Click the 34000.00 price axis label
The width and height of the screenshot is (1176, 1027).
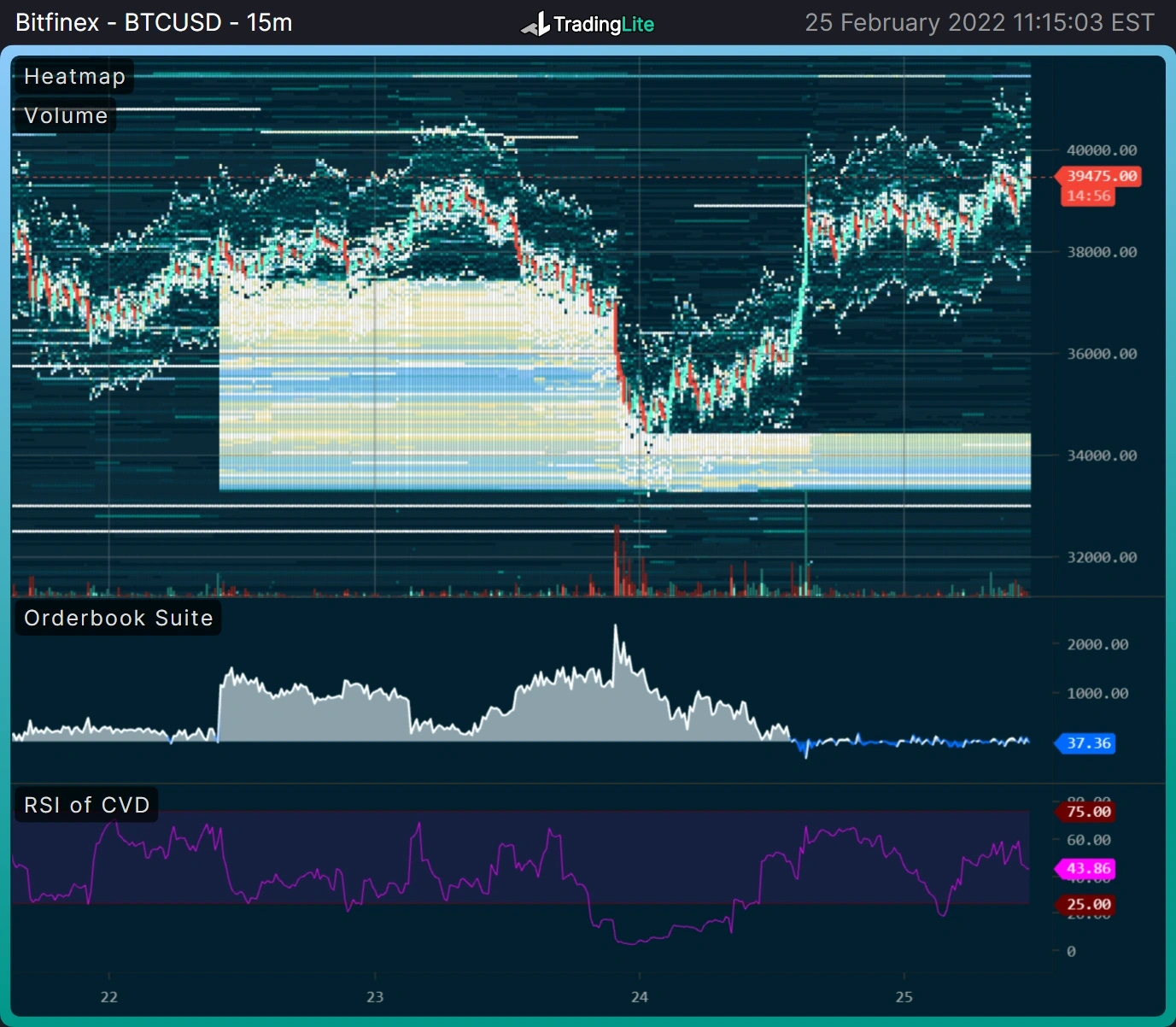point(1102,455)
